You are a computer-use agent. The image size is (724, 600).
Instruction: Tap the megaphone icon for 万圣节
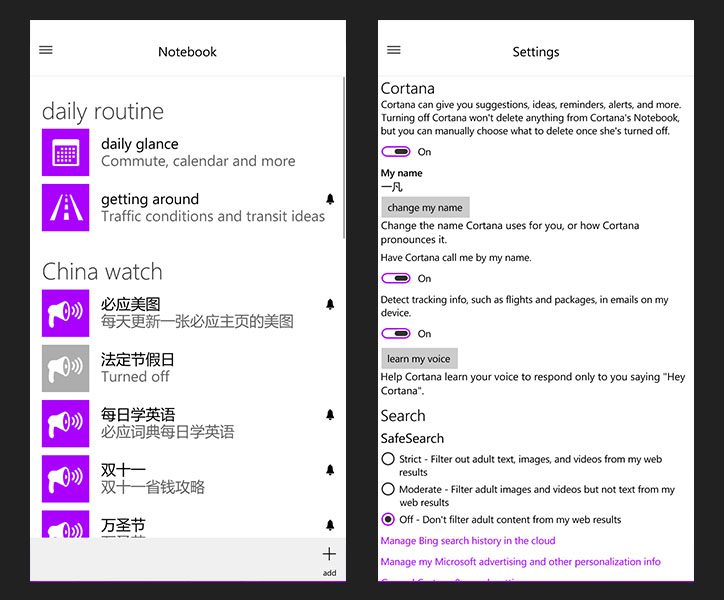click(x=66, y=524)
